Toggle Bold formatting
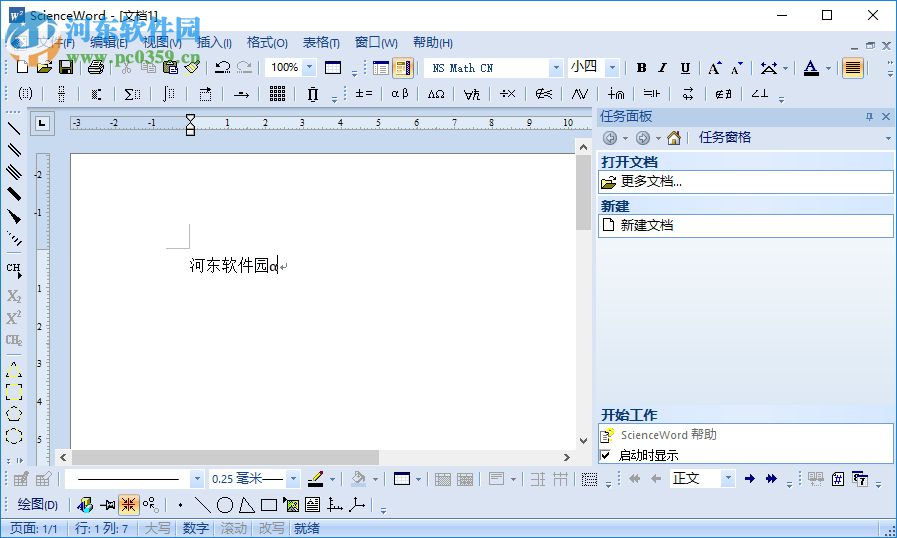This screenshot has height=538, width=897. (x=641, y=68)
